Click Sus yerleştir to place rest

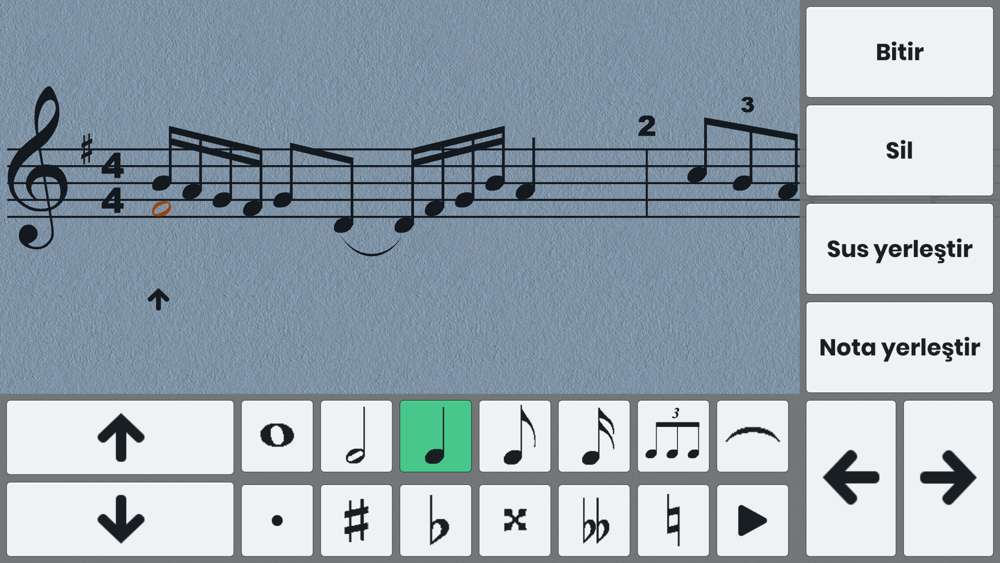899,249
